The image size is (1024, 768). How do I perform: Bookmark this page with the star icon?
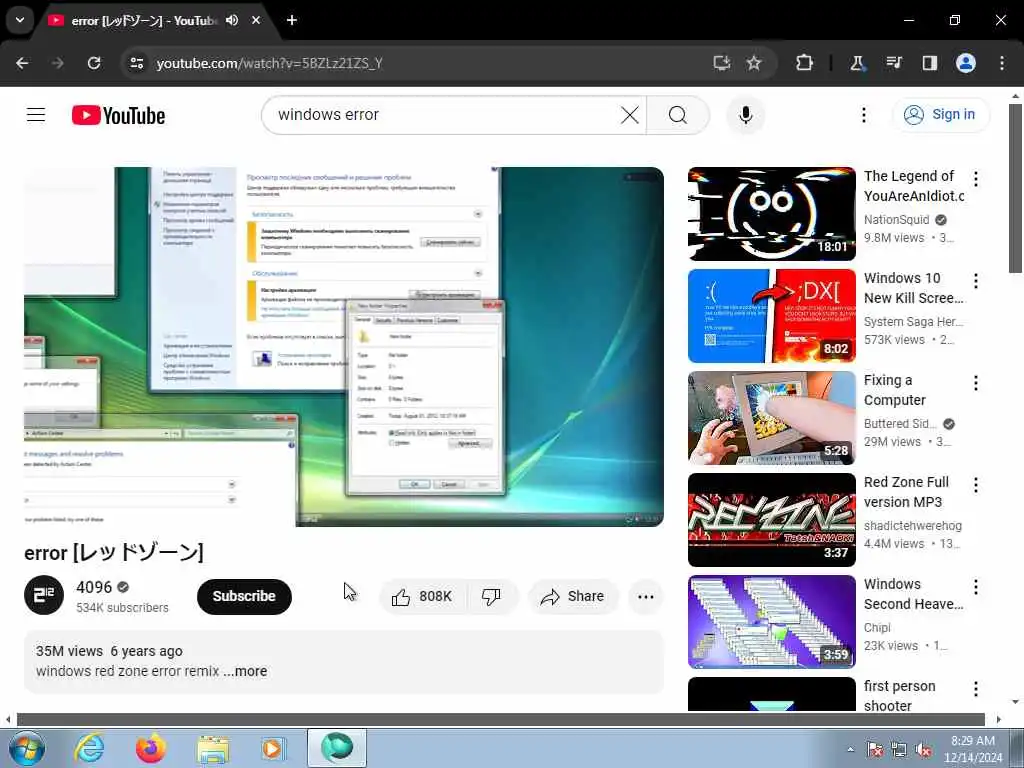coord(754,63)
